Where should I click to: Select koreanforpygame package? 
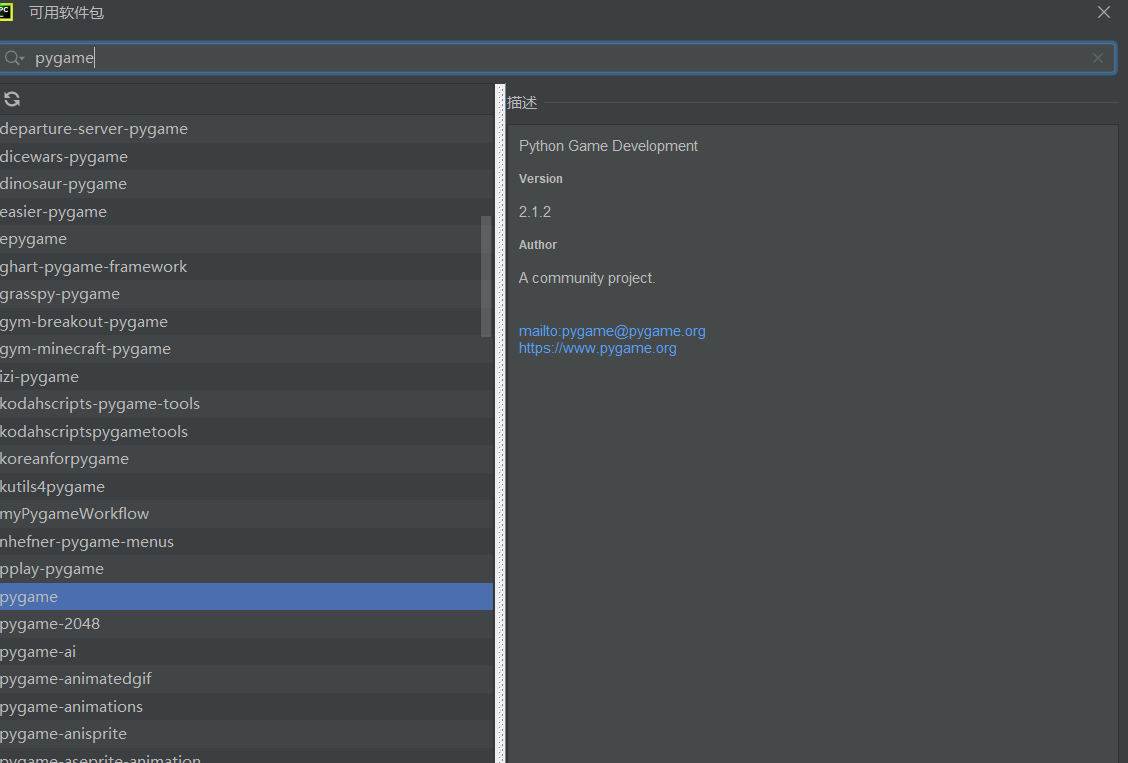pyautogui.click(x=247, y=459)
